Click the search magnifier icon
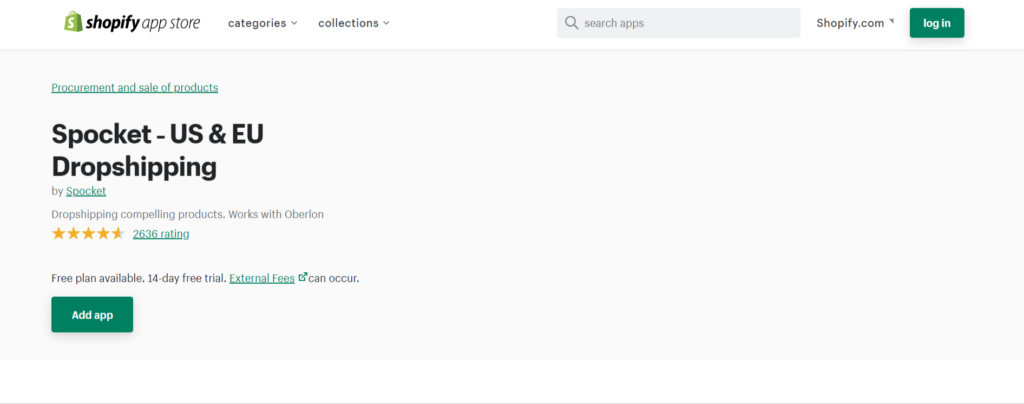The image size is (1024, 404). point(571,23)
